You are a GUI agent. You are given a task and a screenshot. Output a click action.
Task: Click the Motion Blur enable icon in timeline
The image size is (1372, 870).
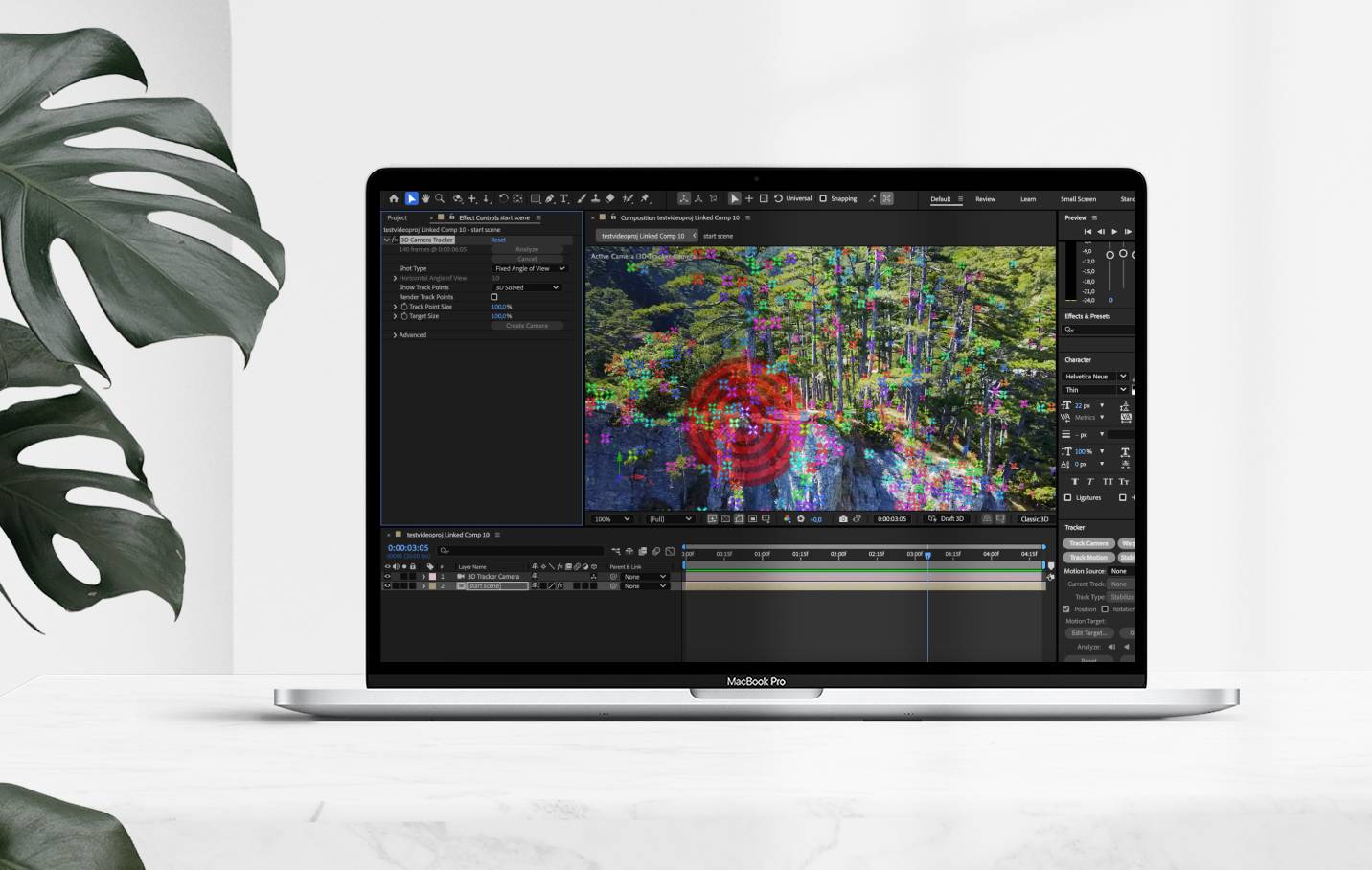[x=656, y=551]
